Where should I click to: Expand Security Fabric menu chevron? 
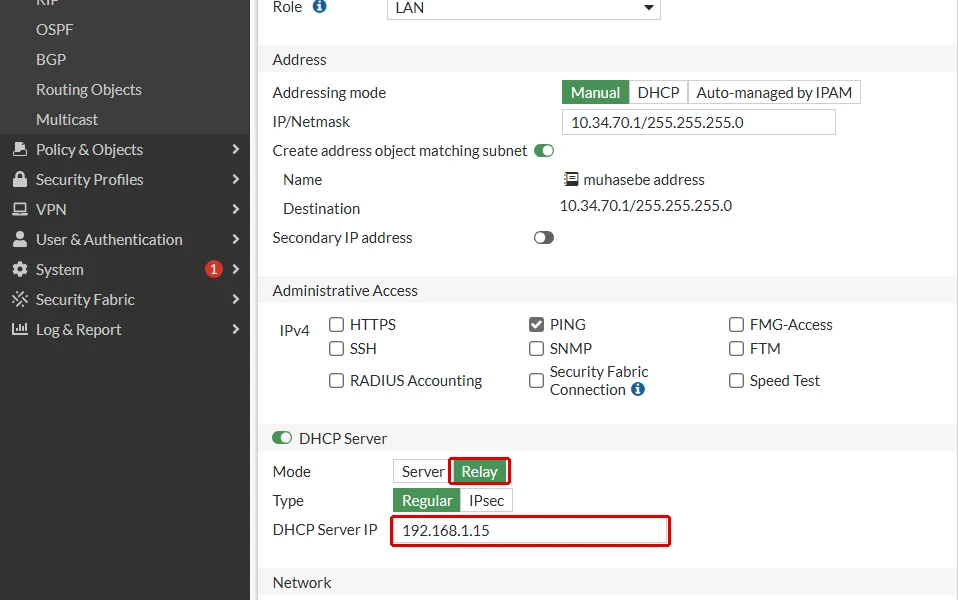(236, 299)
